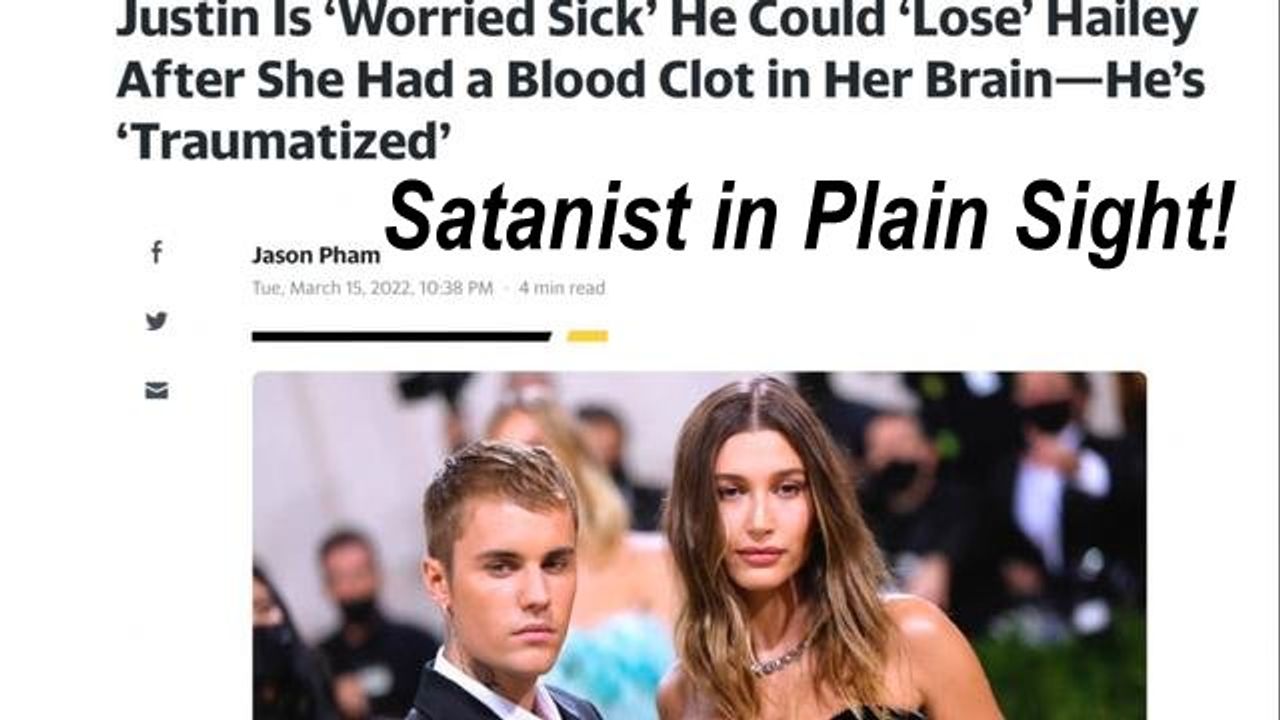Click the article headline about Justin and Hailey
The height and width of the screenshot is (720, 1280).
point(660,79)
